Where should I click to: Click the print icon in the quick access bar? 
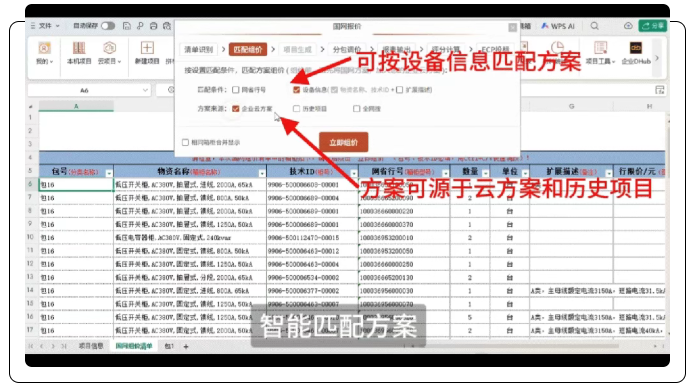point(154,26)
